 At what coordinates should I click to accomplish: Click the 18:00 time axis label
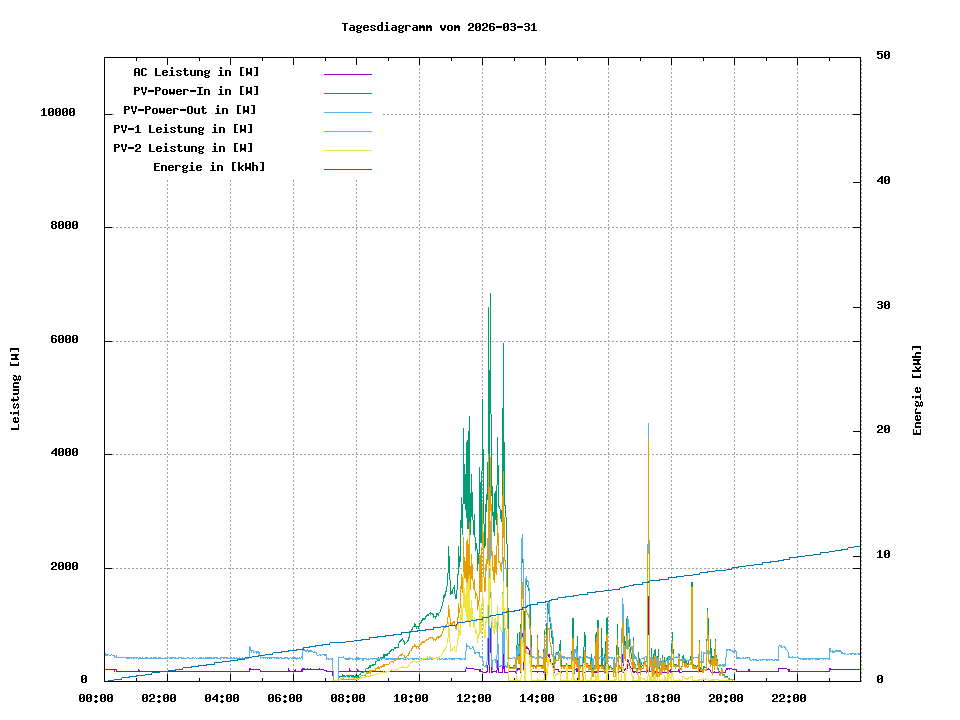pos(663,698)
